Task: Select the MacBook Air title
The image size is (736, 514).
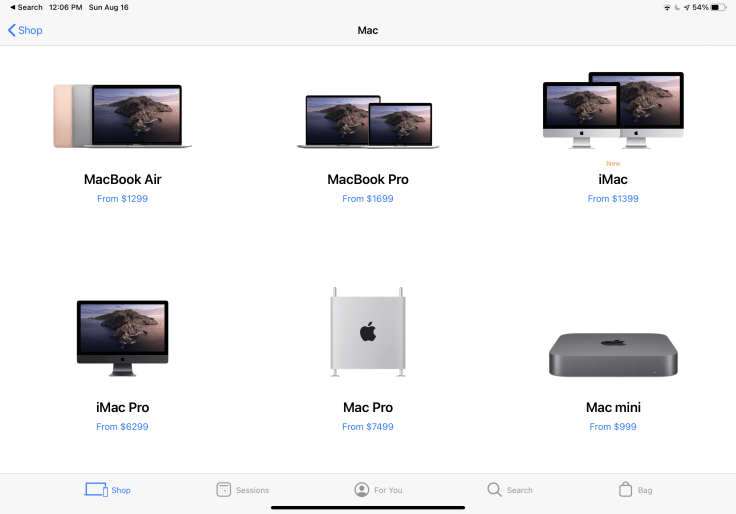Action: [123, 179]
